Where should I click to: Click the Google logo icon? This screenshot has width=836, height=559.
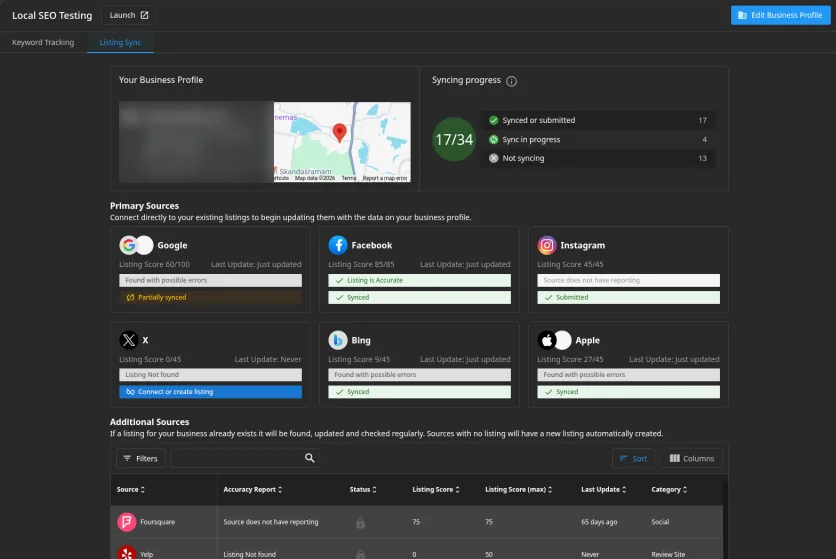(128, 245)
